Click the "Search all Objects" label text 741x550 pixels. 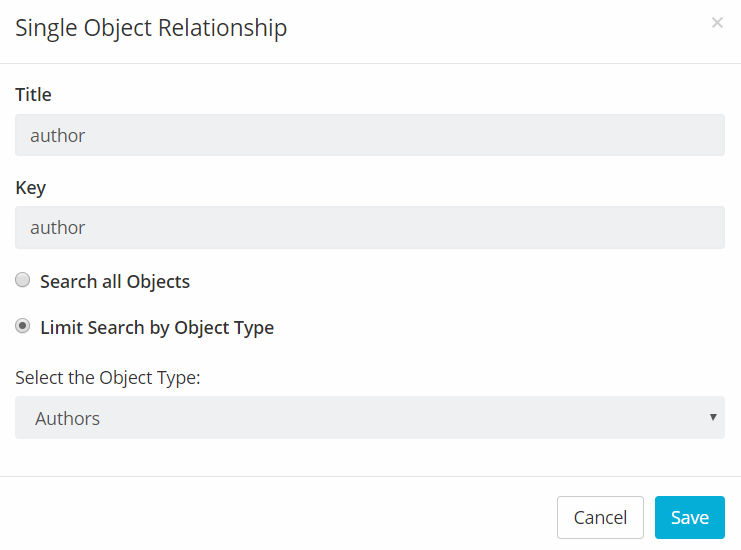(x=115, y=282)
